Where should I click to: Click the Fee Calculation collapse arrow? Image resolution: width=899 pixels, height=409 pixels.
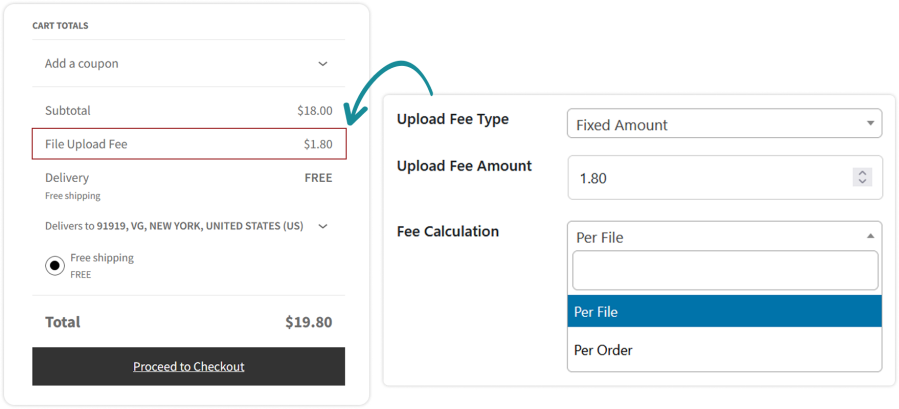[870, 237]
